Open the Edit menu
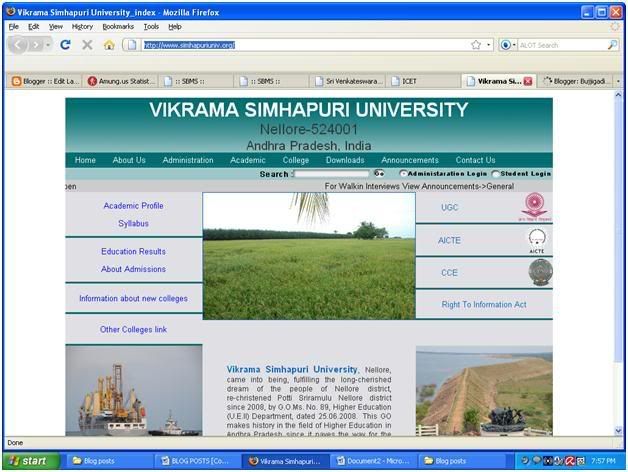 pyautogui.click(x=34, y=27)
